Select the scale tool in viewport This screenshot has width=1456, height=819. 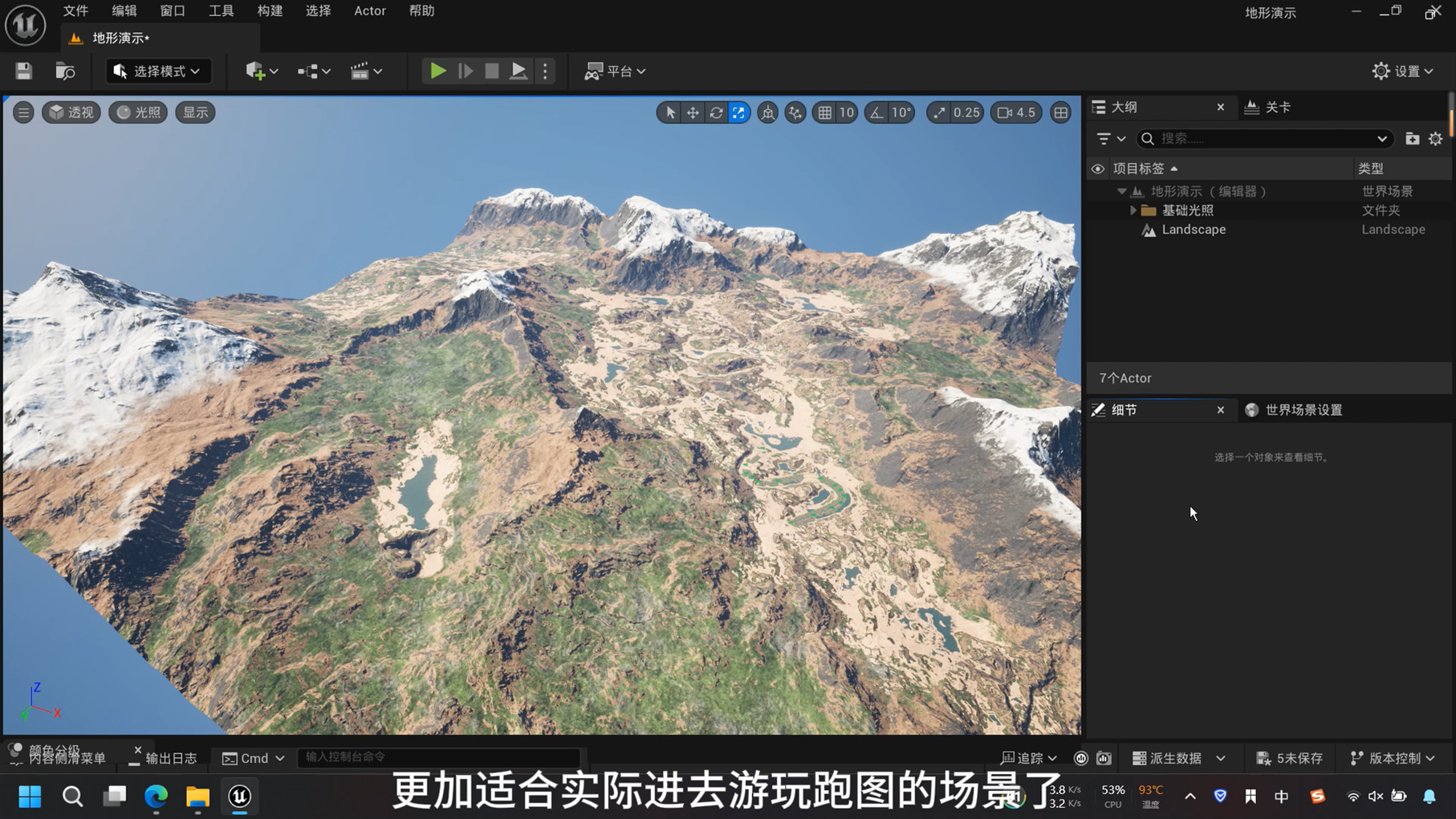point(738,112)
